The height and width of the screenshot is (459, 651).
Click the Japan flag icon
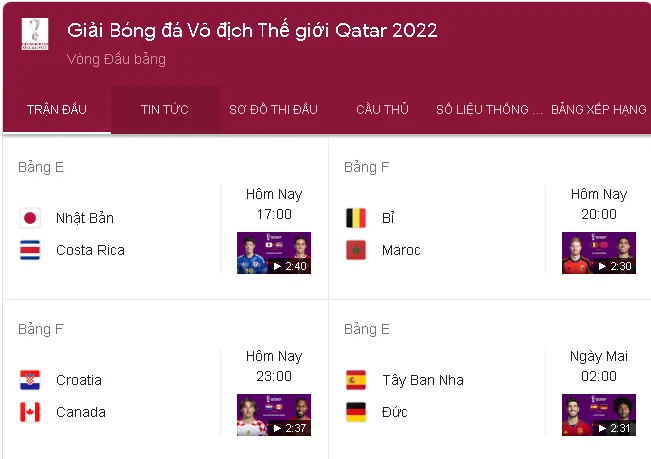(x=30, y=218)
